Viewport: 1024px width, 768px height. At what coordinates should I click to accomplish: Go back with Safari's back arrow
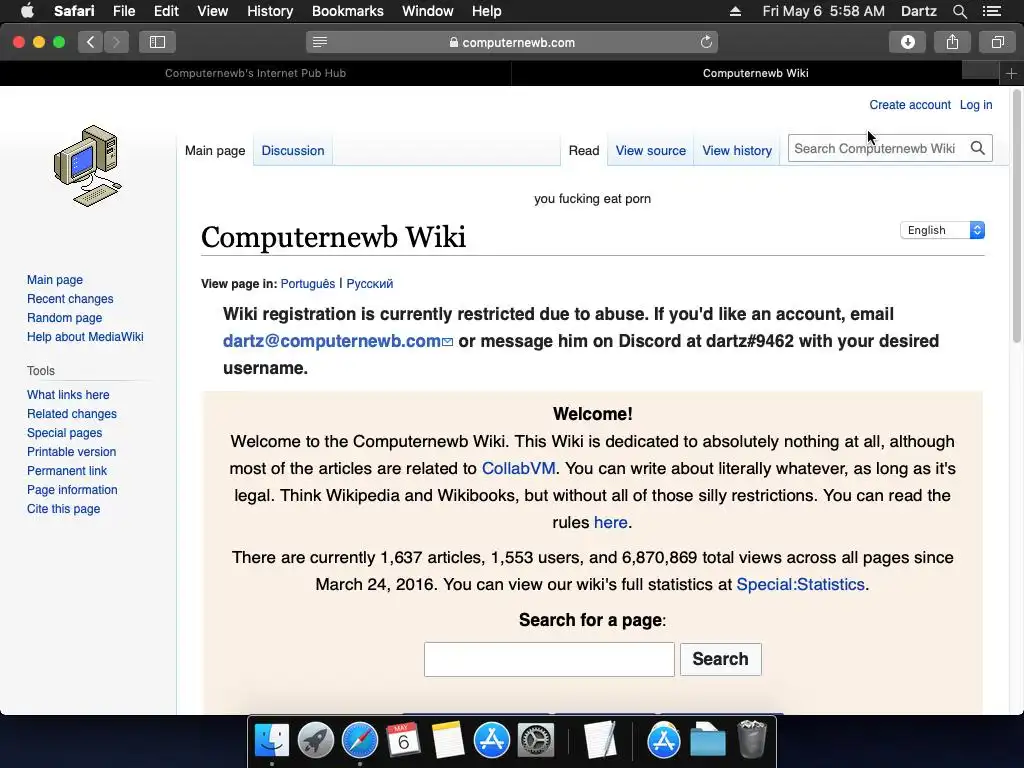91,42
